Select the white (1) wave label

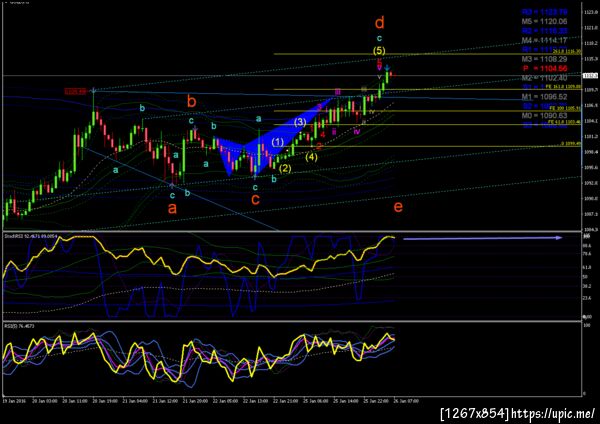pyautogui.click(x=278, y=142)
